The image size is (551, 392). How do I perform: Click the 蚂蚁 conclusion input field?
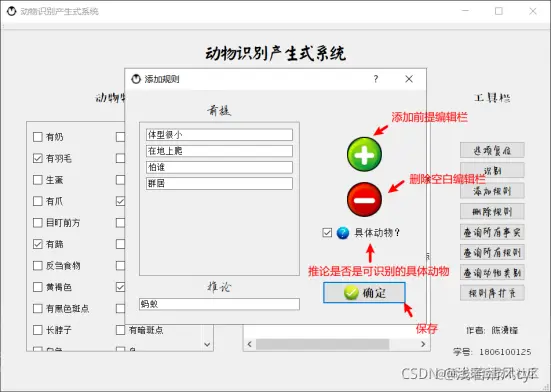219,304
